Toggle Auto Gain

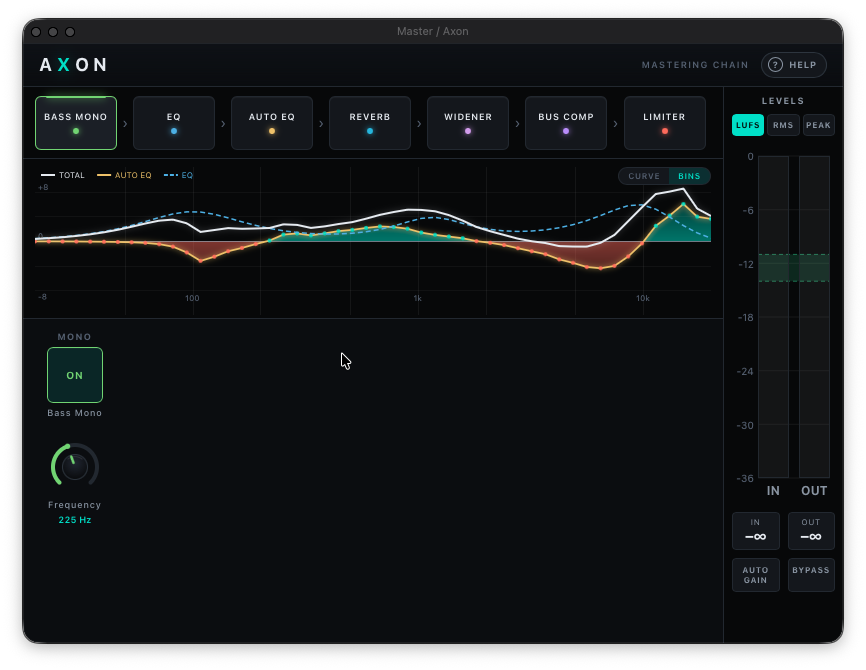(x=756, y=575)
